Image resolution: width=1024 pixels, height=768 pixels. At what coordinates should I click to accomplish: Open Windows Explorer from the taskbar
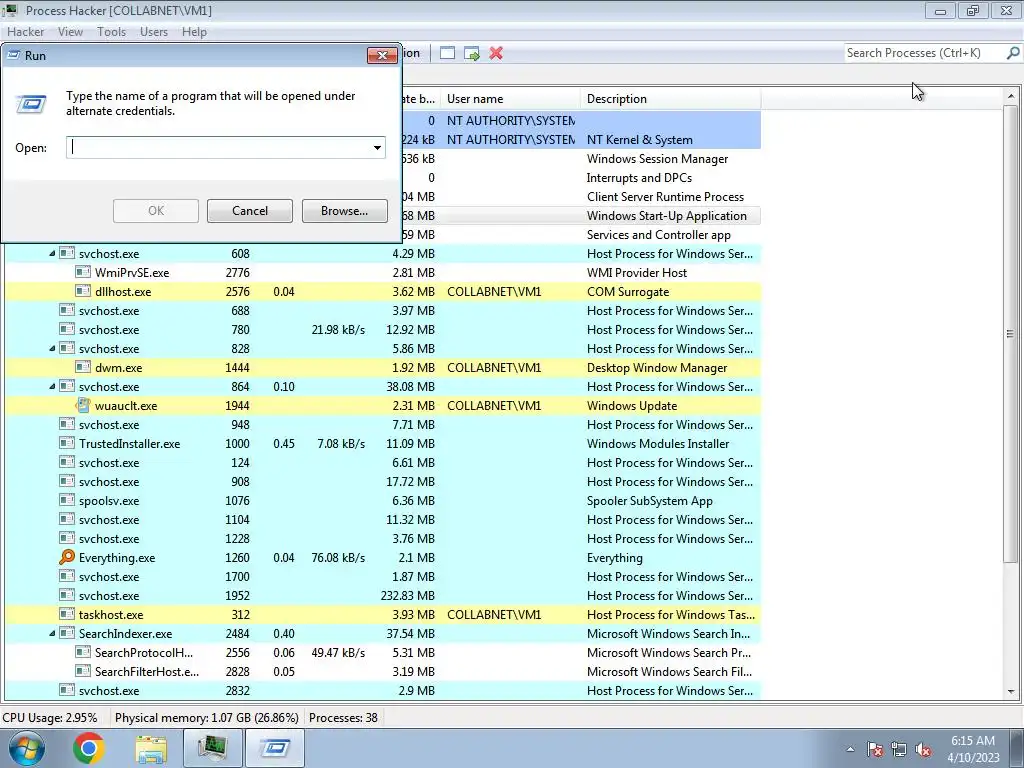click(x=151, y=748)
